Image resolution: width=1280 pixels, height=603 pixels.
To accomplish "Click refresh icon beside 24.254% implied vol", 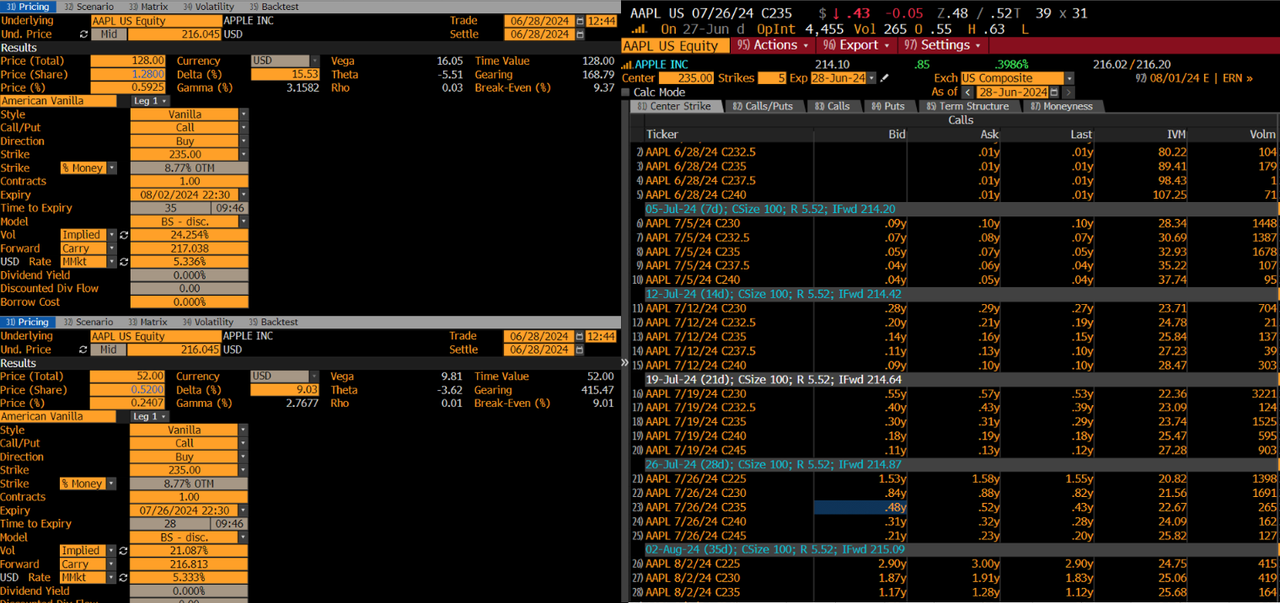I will tap(122, 235).
